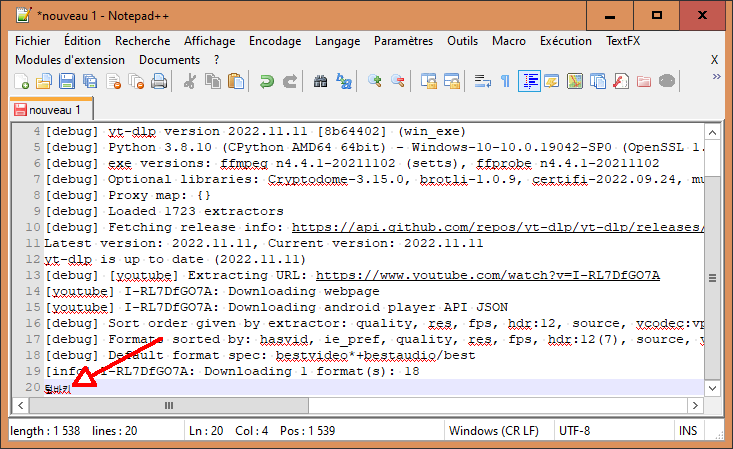The height and width of the screenshot is (449, 733).
Task: Cut selection with the scissors icon
Action: (x=190, y=81)
